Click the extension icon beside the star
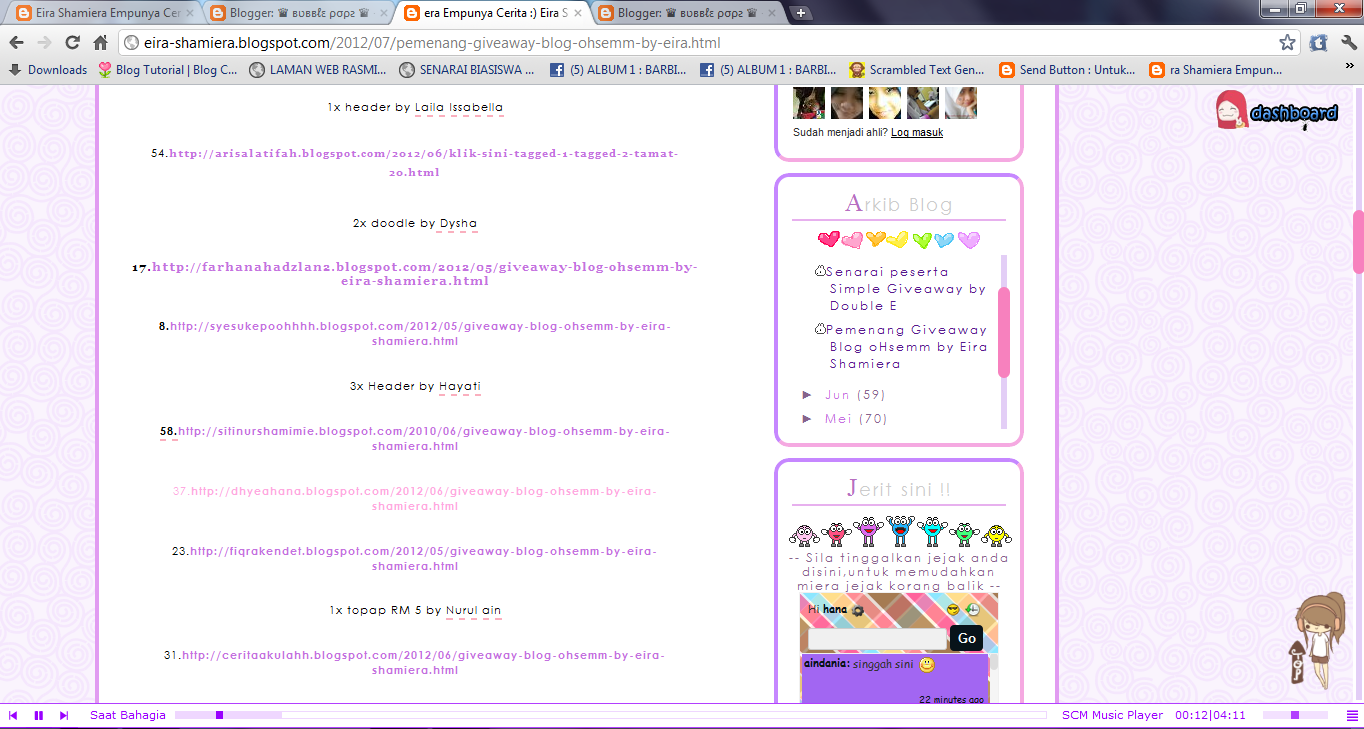Screen dimensions: 1364x729 click(x=1319, y=43)
